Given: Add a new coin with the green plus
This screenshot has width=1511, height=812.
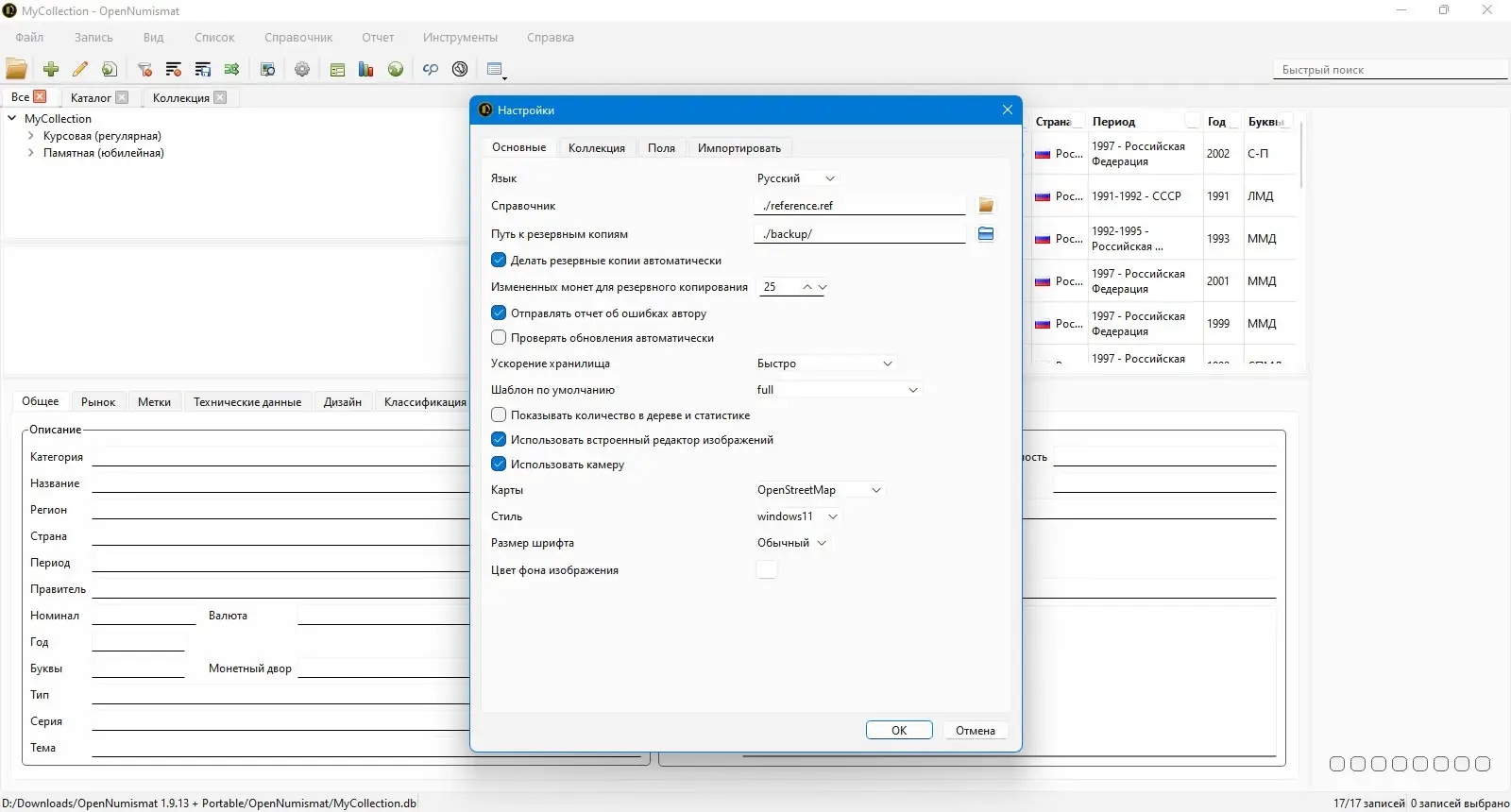Looking at the screenshot, I should (51, 69).
